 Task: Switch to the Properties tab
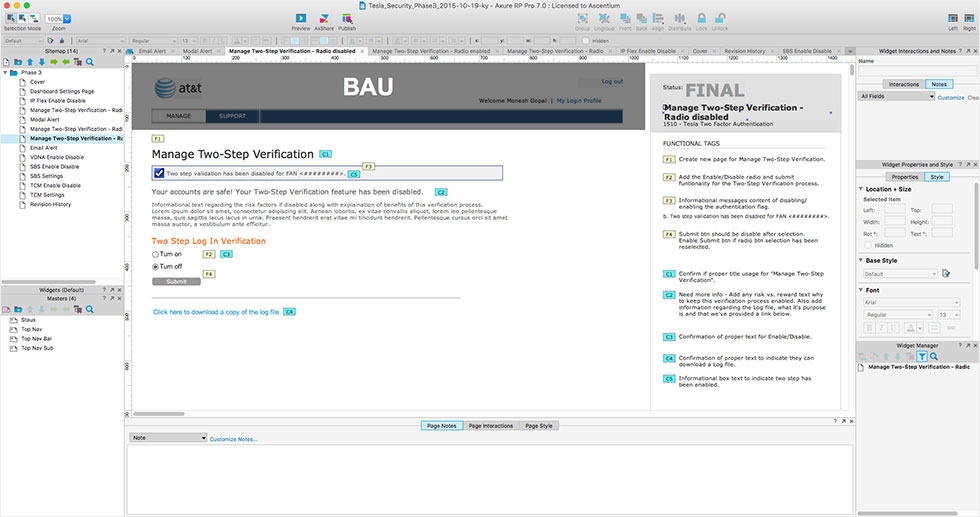905,177
